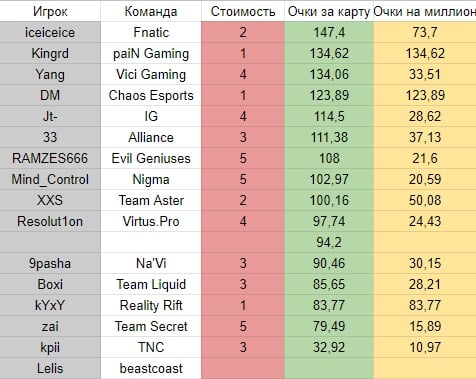Click the Reality Rift team cell
476x379 pixels.
tap(151, 305)
